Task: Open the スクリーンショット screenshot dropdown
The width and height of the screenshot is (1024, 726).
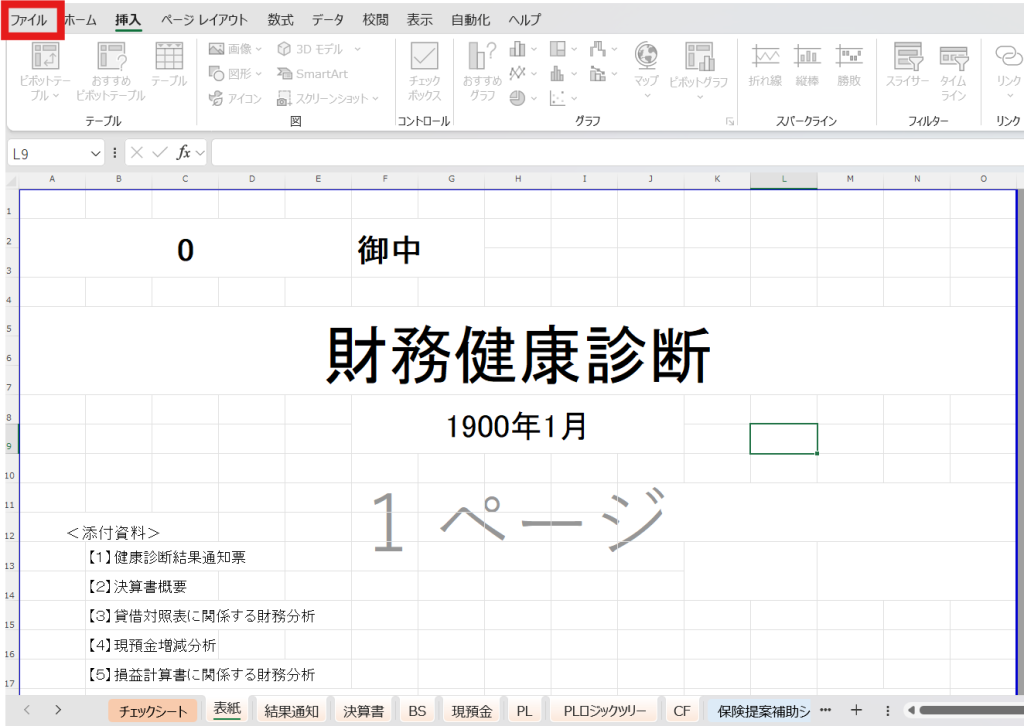Action: tap(330, 98)
